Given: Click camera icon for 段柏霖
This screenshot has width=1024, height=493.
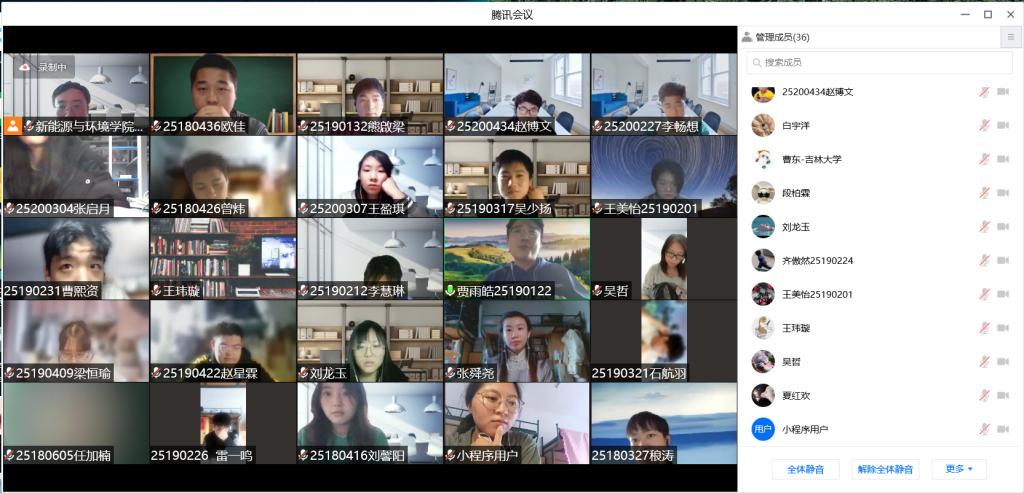Looking at the screenshot, I should [1003, 193].
